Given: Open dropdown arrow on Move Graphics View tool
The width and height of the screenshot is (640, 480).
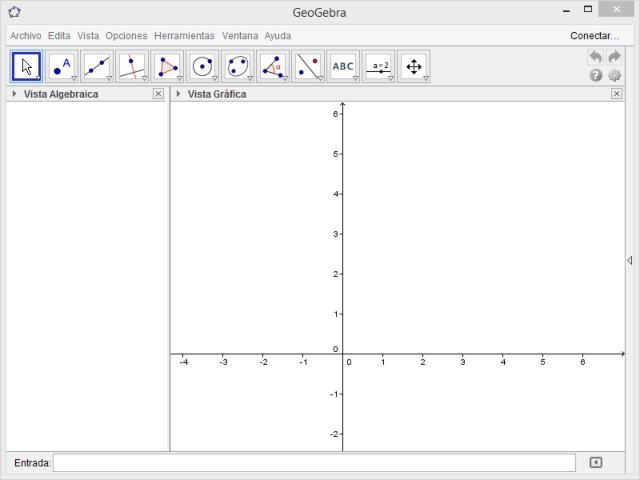Looking at the screenshot, I should (426, 78).
